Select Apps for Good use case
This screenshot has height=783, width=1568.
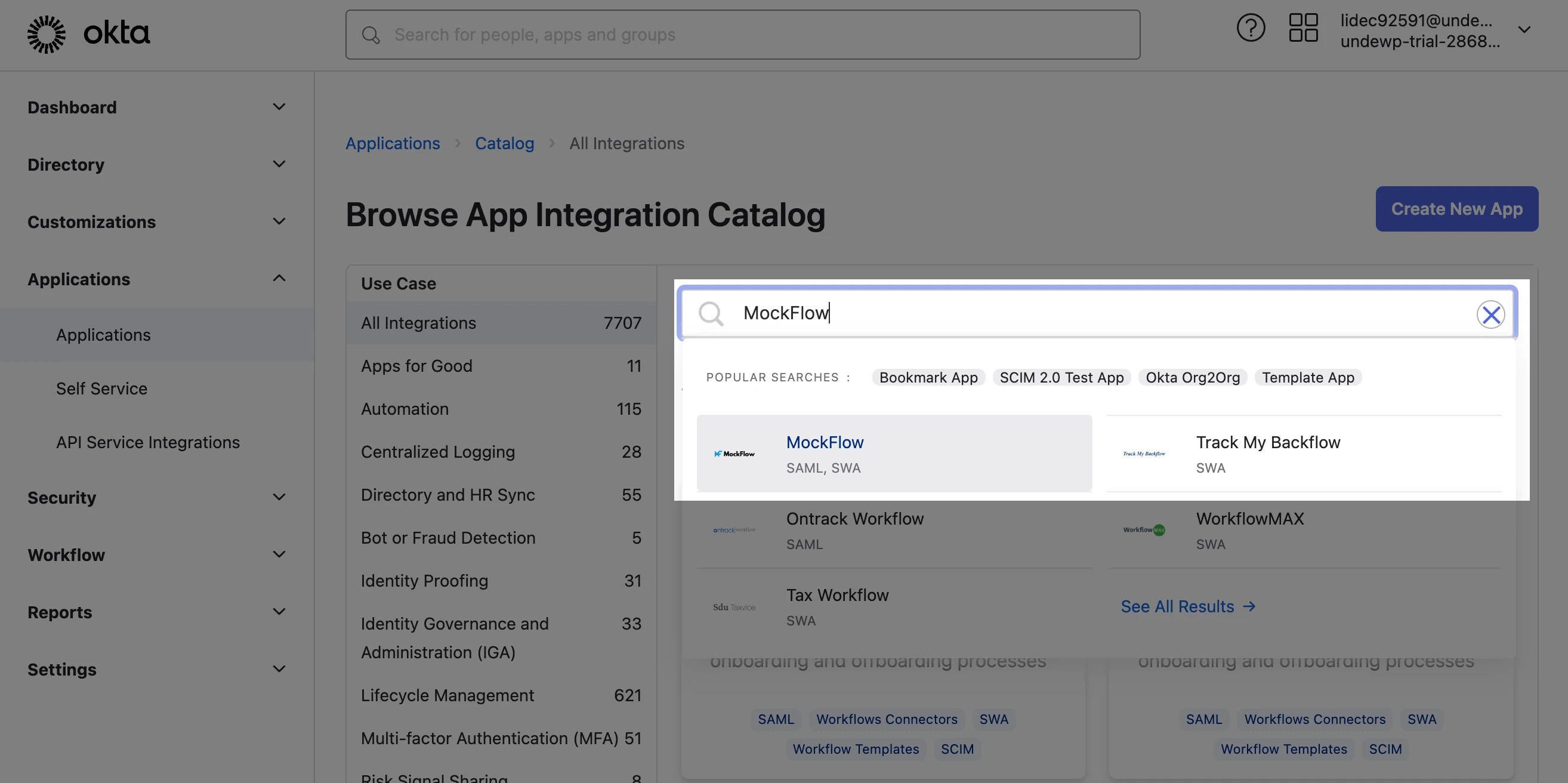point(502,366)
